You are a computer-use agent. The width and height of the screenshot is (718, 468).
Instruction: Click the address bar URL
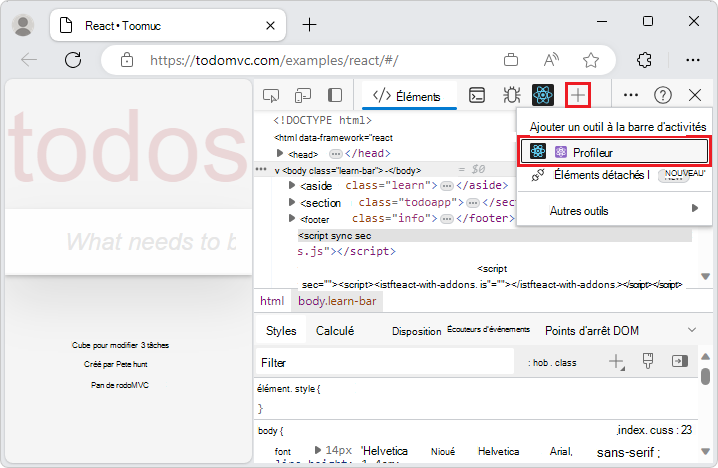(x=274, y=60)
